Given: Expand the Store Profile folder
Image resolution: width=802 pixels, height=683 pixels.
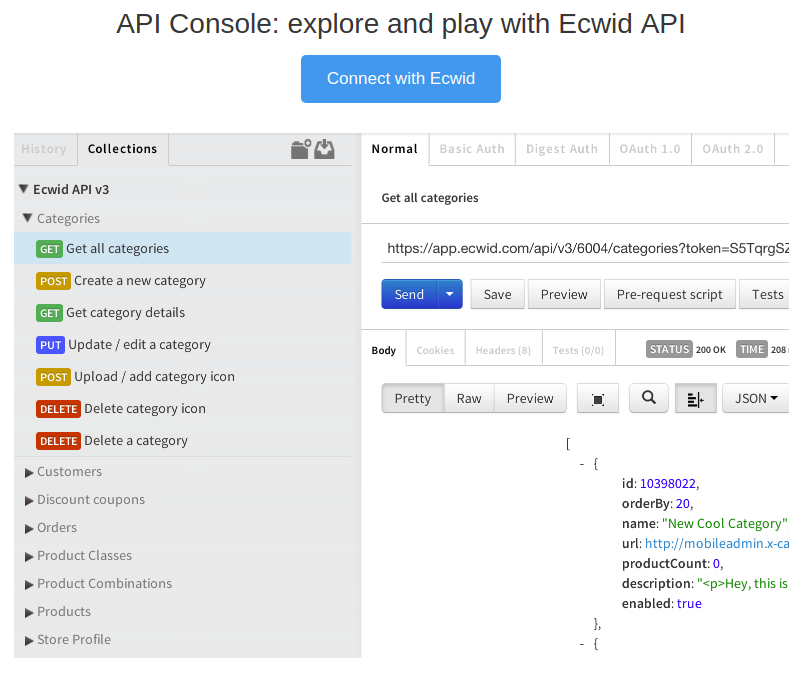Looking at the screenshot, I should pyautogui.click(x=29, y=641).
